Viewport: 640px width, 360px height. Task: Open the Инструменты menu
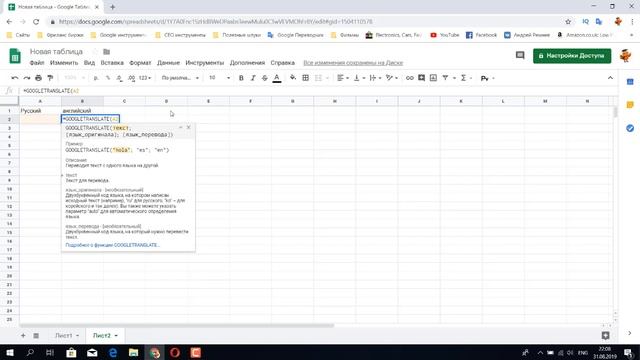pyautogui.click(x=204, y=63)
